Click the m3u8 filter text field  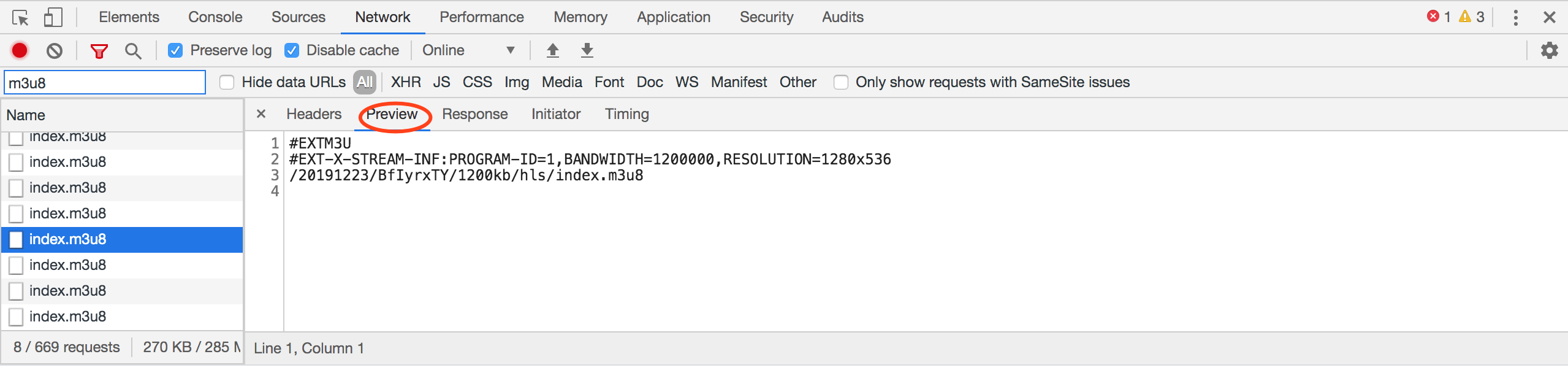point(105,83)
